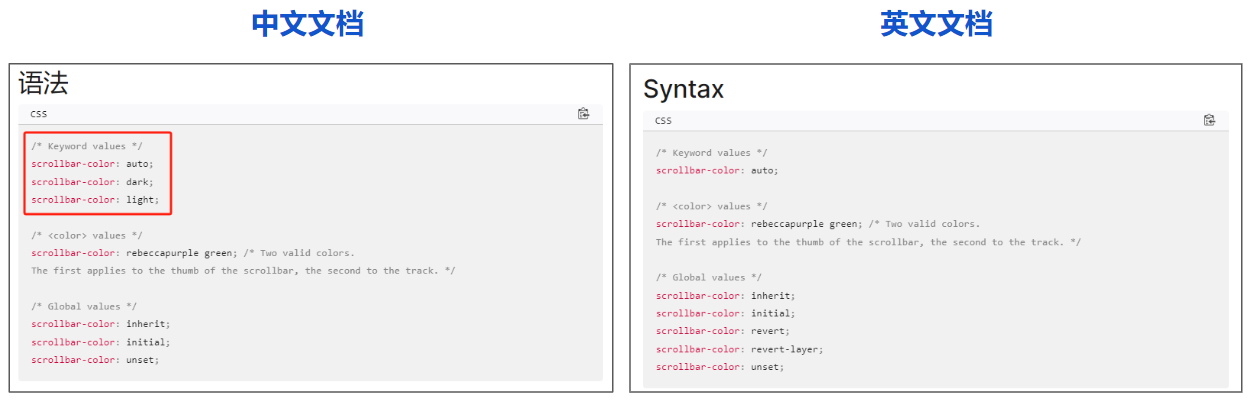
Task: Copy the English doc CSS code block
Action: pos(1209,120)
